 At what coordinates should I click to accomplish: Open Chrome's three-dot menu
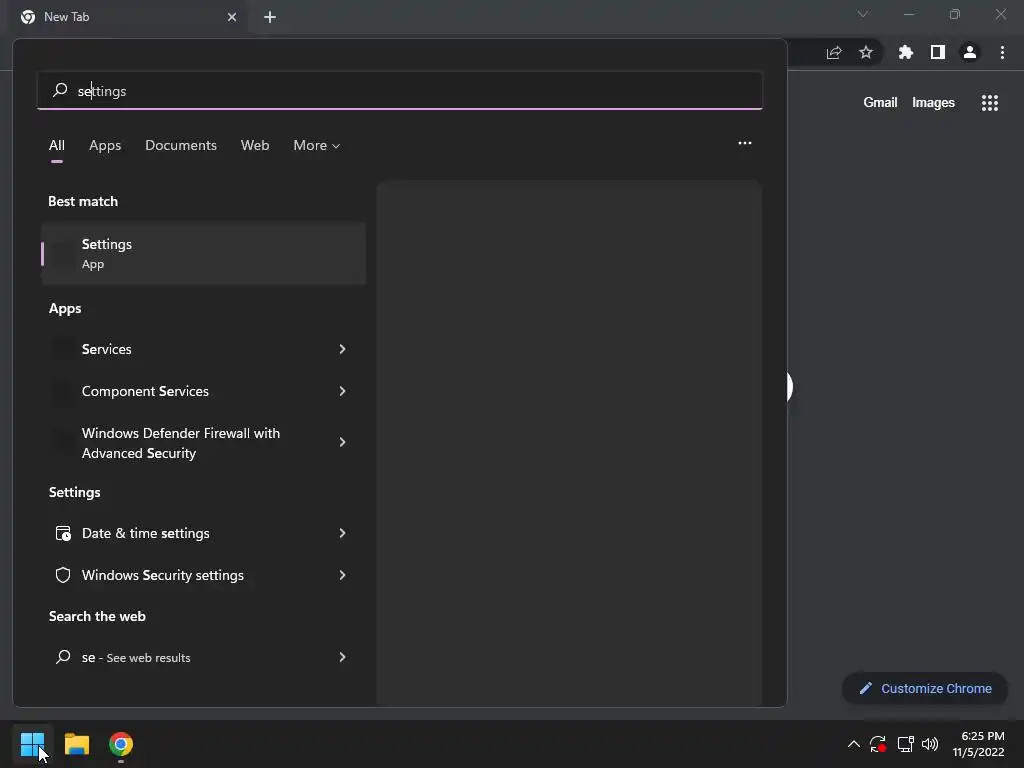[x=1002, y=52]
